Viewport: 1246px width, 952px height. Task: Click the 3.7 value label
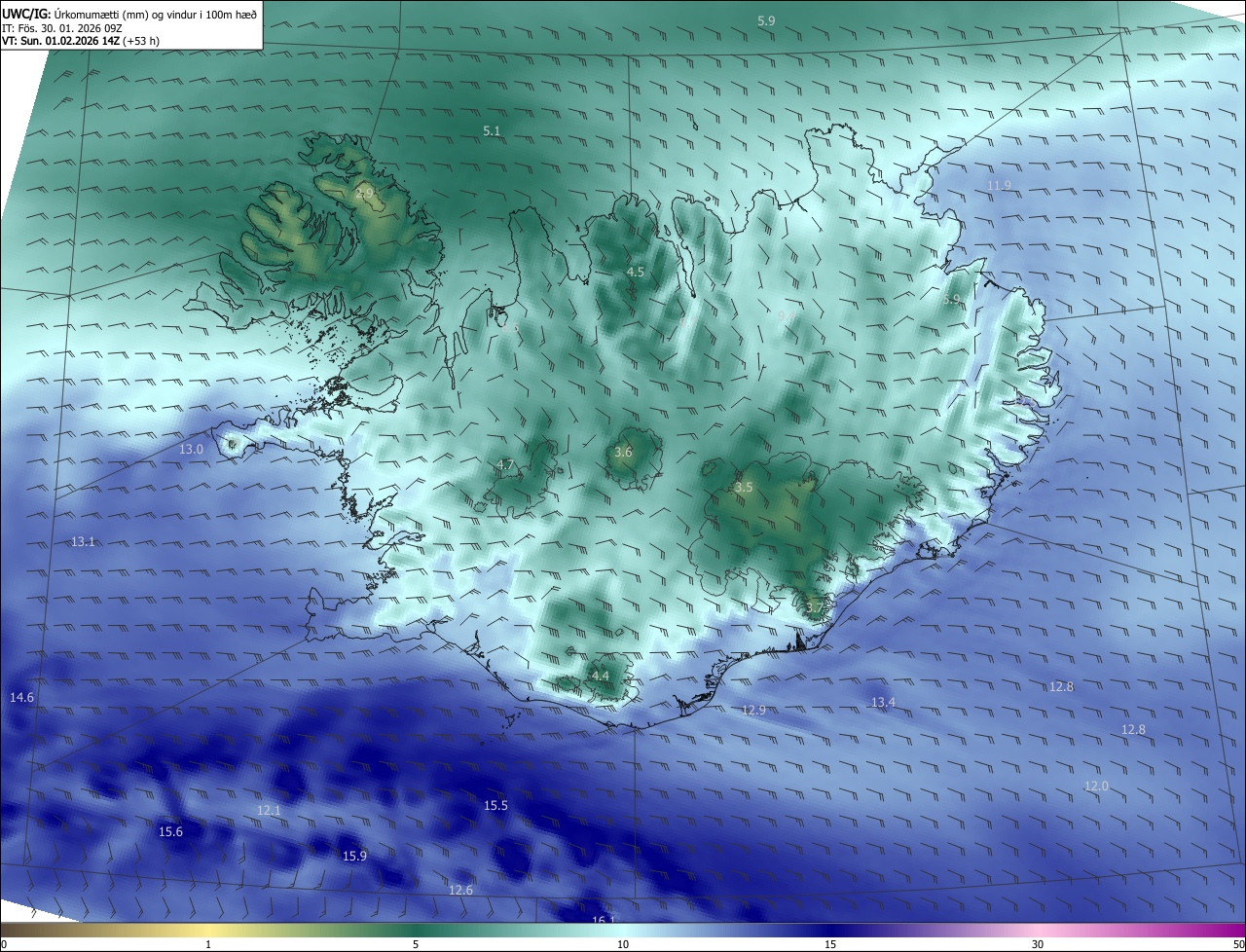coord(815,607)
